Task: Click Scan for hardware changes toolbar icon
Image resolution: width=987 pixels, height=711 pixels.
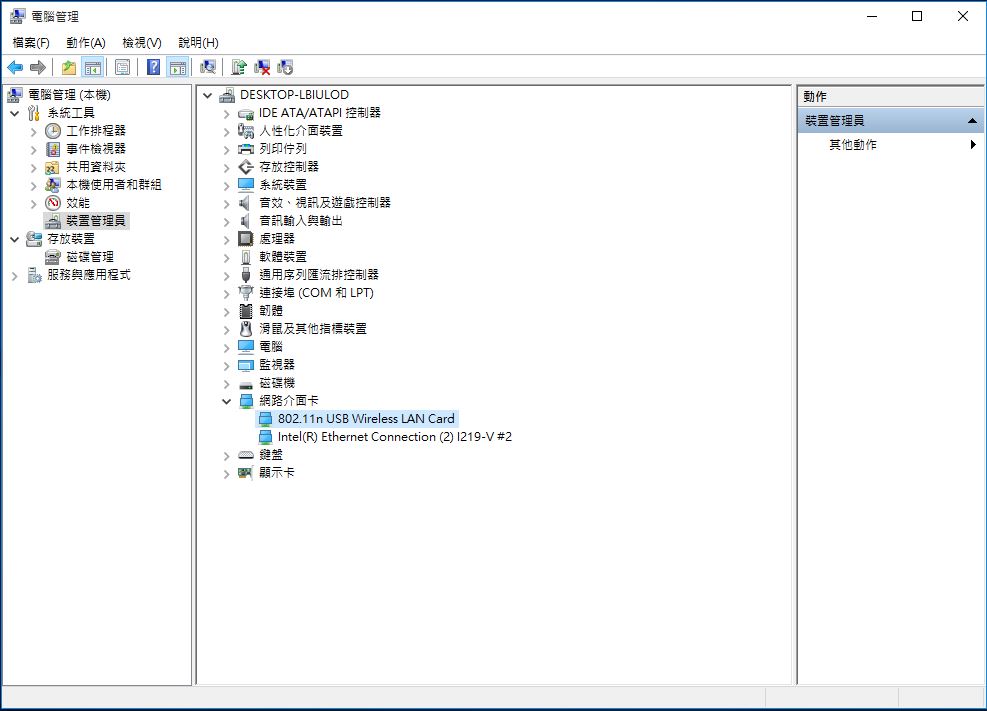Action: pos(208,67)
